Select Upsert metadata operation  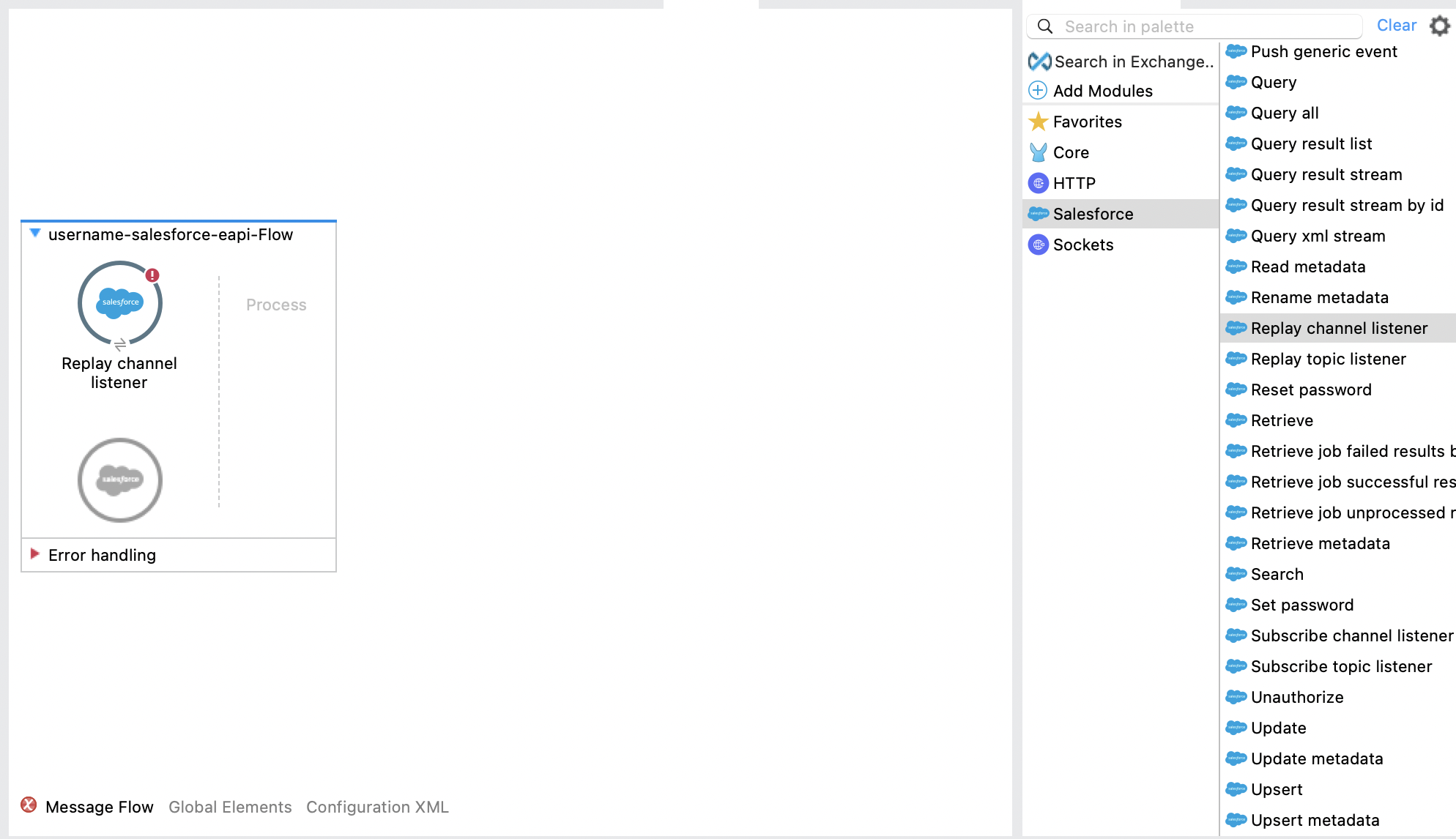pyautogui.click(x=1338, y=820)
